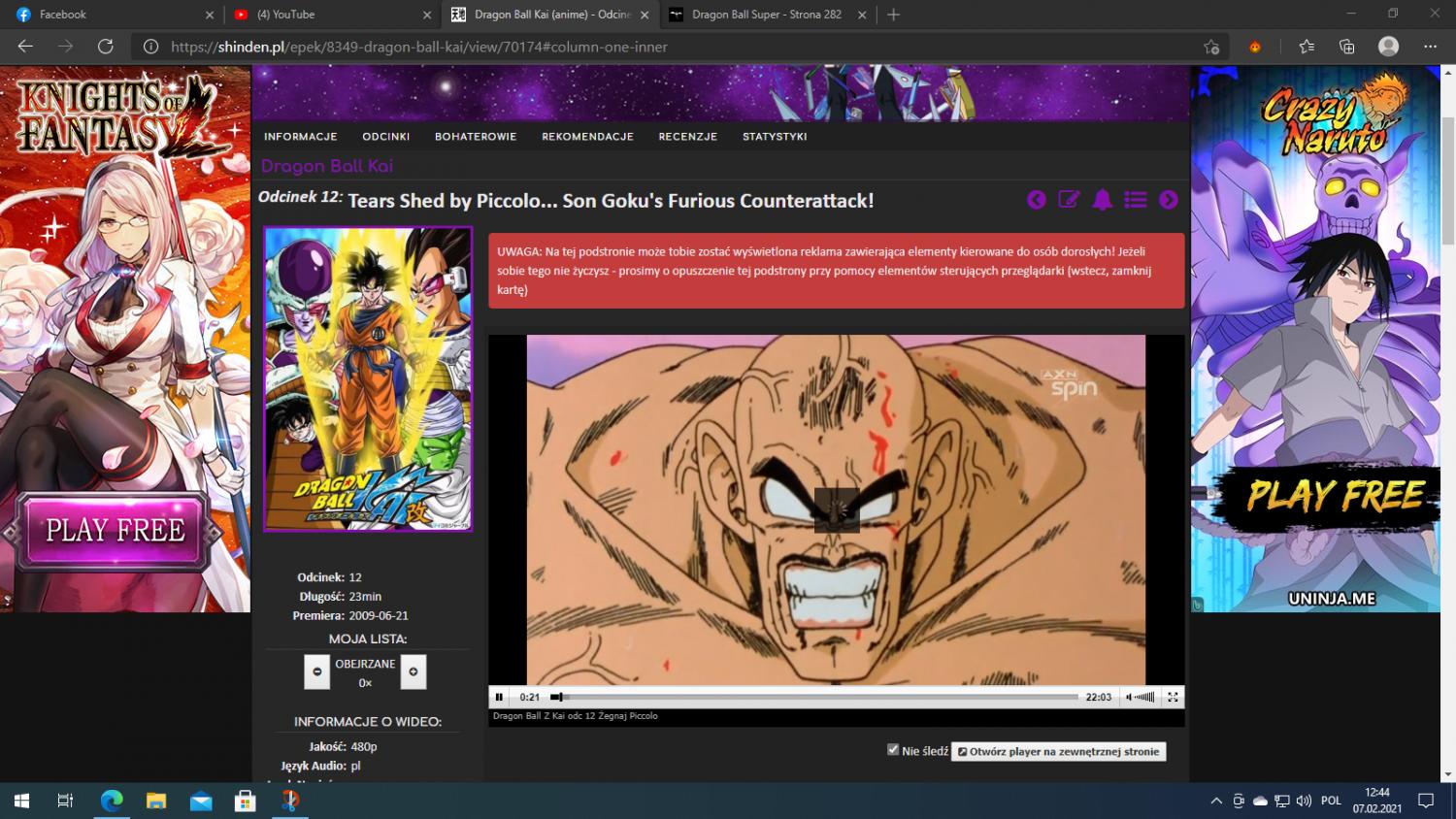Add this page to favorites star

click(x=1210, y=47)
